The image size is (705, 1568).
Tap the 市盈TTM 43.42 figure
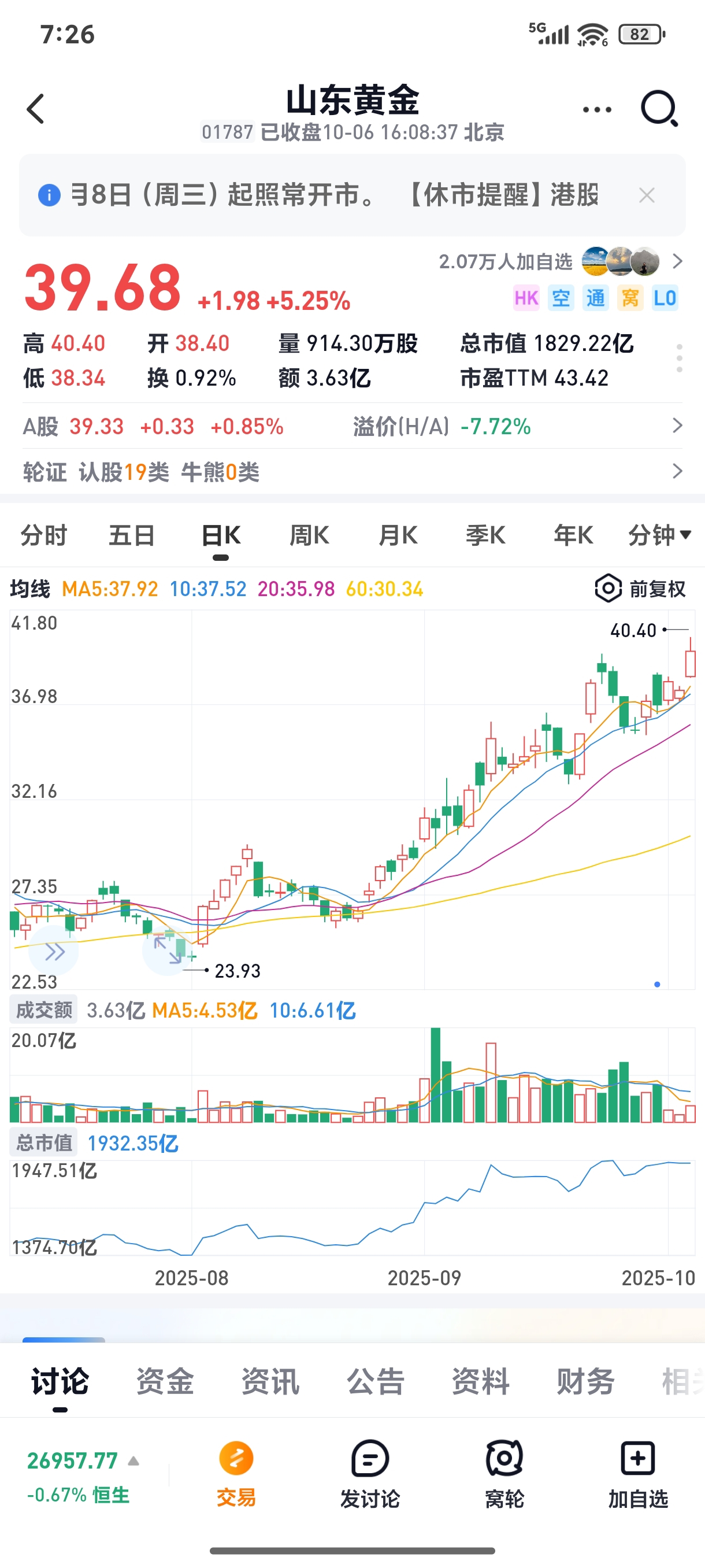(x=534, y=378)
